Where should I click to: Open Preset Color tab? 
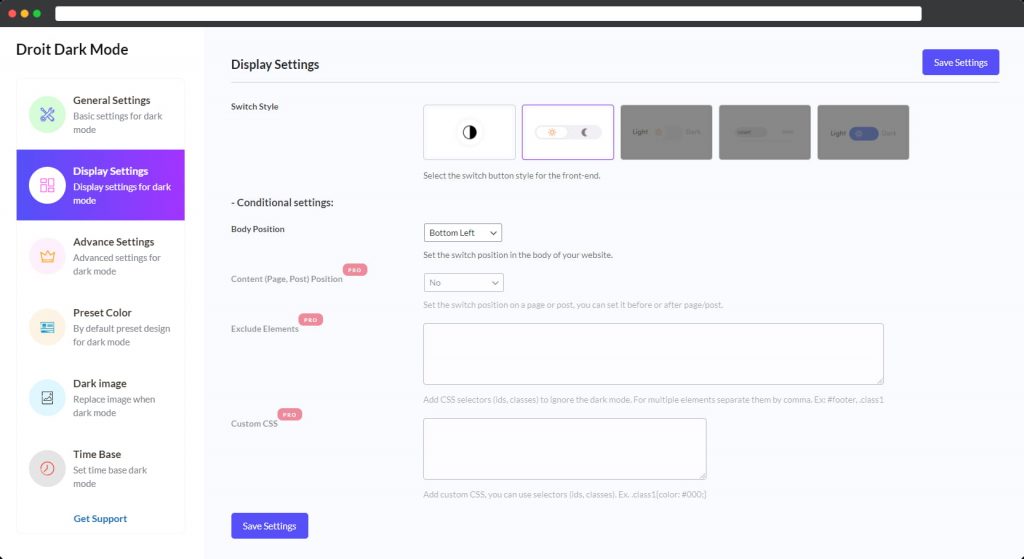pos(101,327)
